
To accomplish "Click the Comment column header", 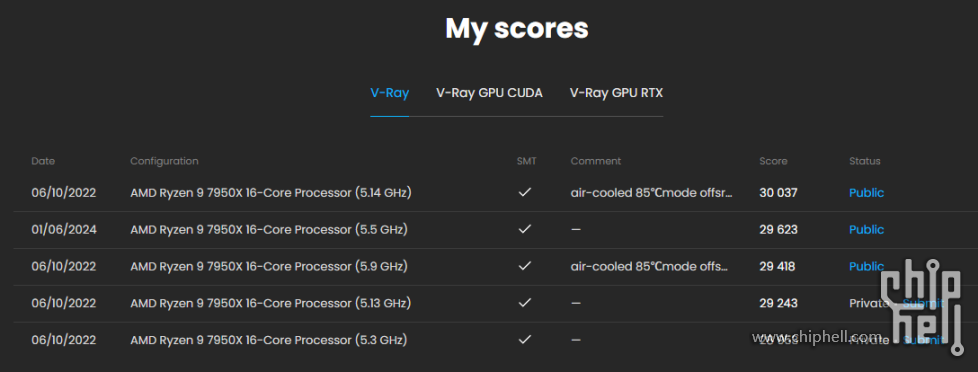I will coord(596,161).
